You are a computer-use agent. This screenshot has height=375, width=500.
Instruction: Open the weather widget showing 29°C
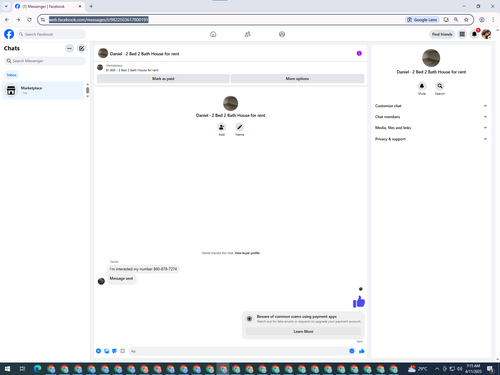pyautogui.click(x=418, y=369)
